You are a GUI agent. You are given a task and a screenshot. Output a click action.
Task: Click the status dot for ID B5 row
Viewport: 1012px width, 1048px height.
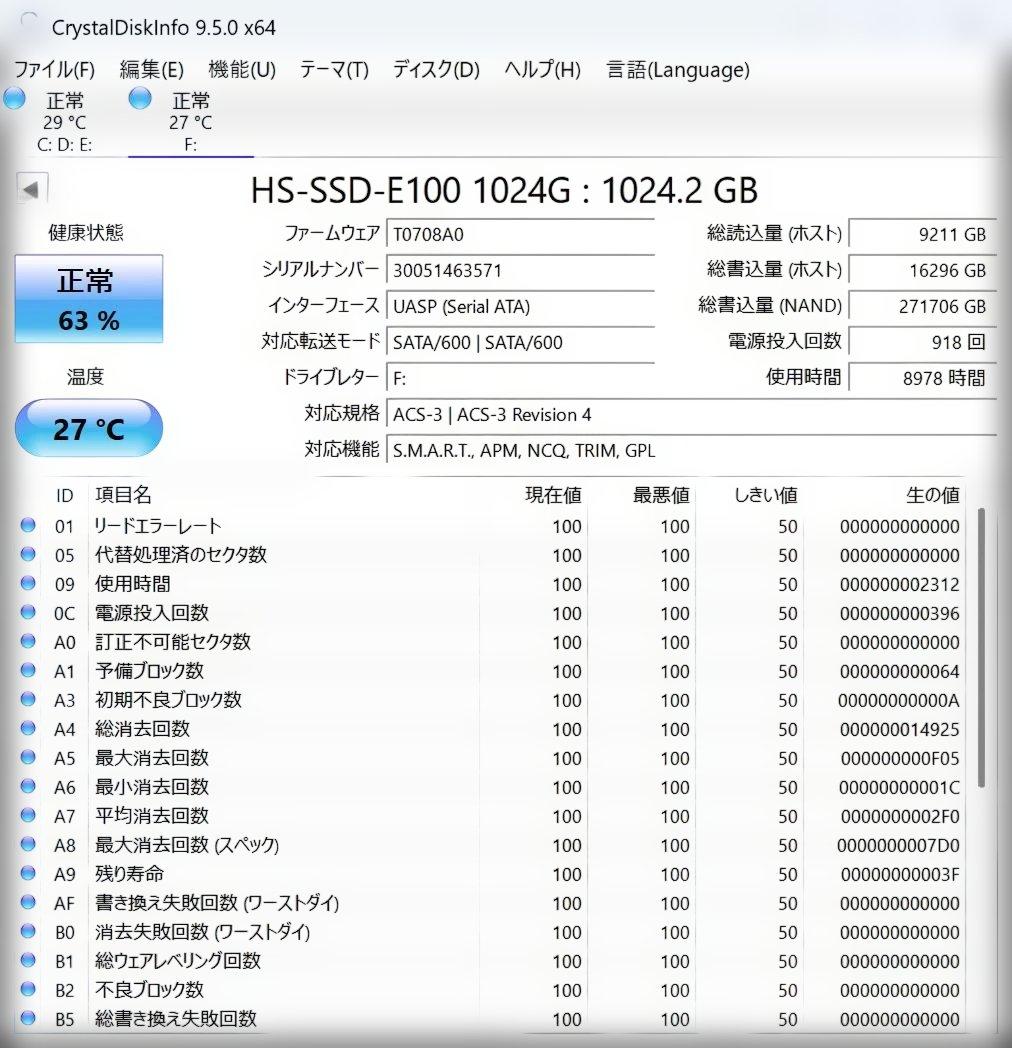pyautogui.click(x=28, y=1018)
